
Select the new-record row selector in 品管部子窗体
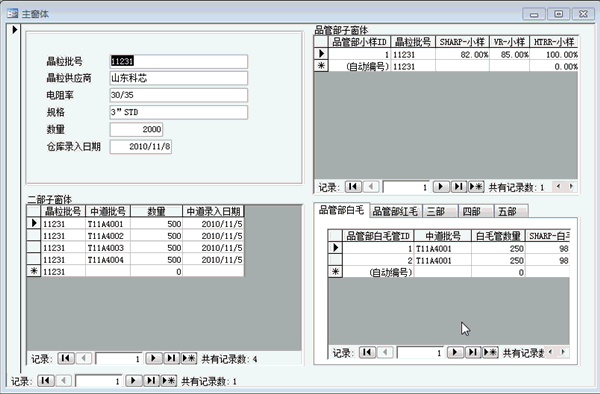pos(321,66)
